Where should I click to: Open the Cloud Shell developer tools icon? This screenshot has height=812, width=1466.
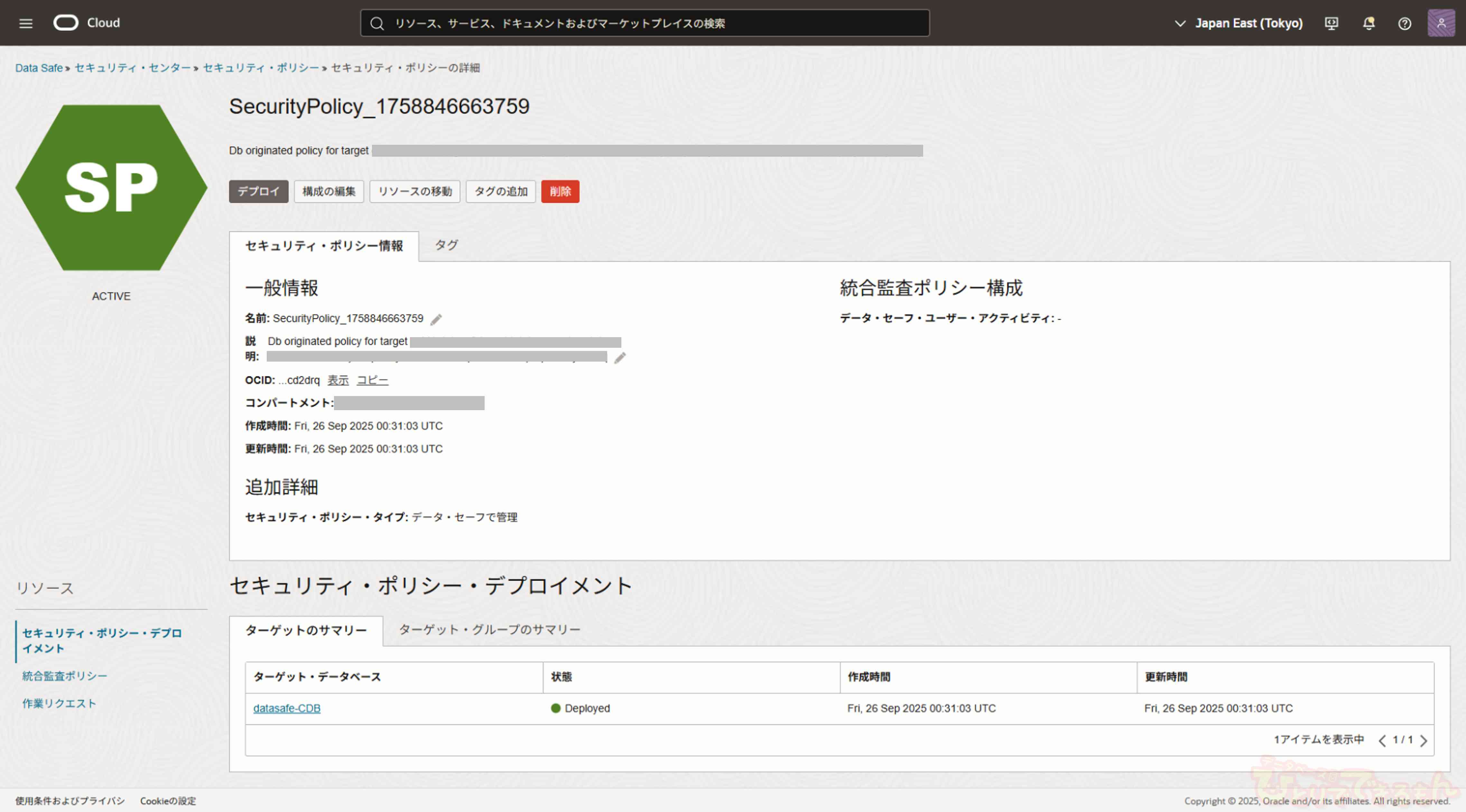(x=1331, y=23)
